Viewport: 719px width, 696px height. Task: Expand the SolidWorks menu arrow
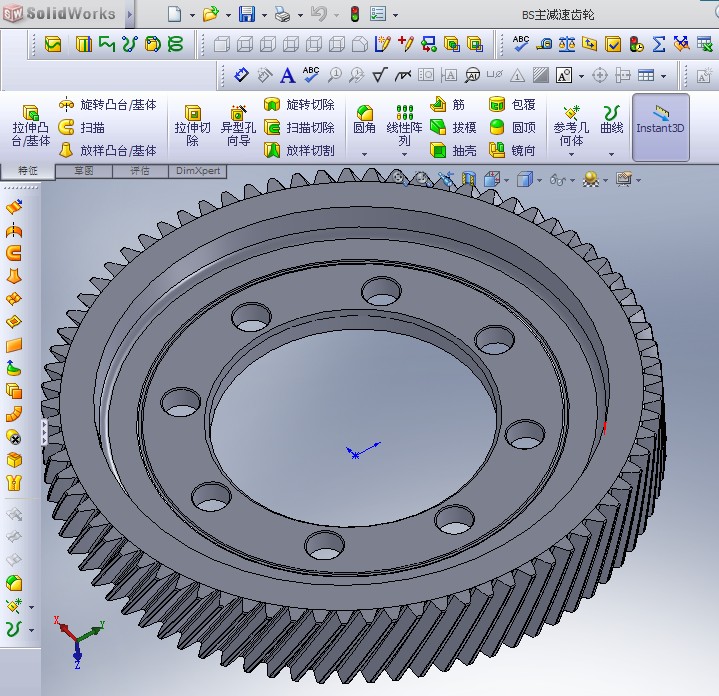click(130, 14)
